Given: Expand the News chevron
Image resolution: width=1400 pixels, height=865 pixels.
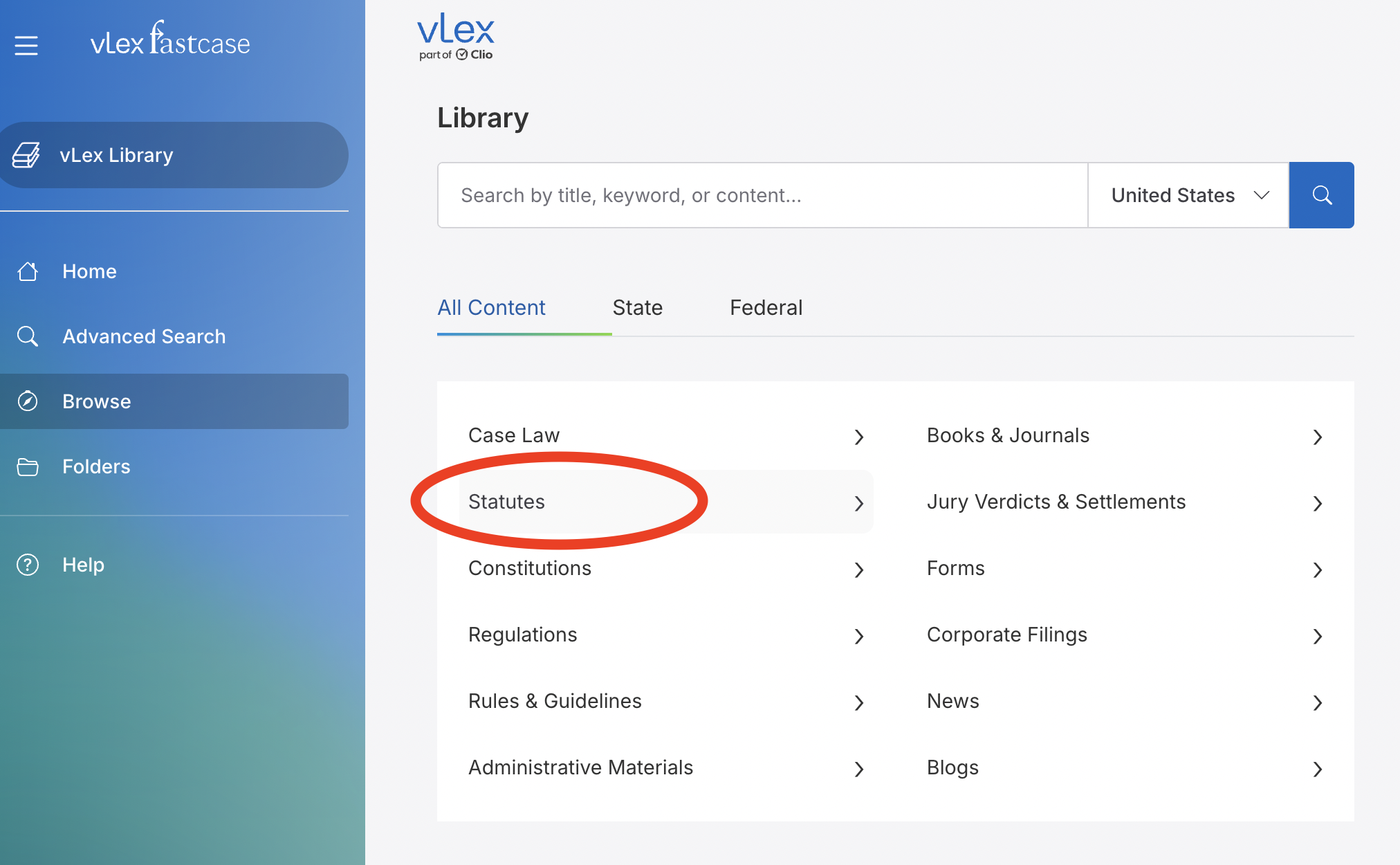Looking at the screenshot, I should tap(1318, 702).
